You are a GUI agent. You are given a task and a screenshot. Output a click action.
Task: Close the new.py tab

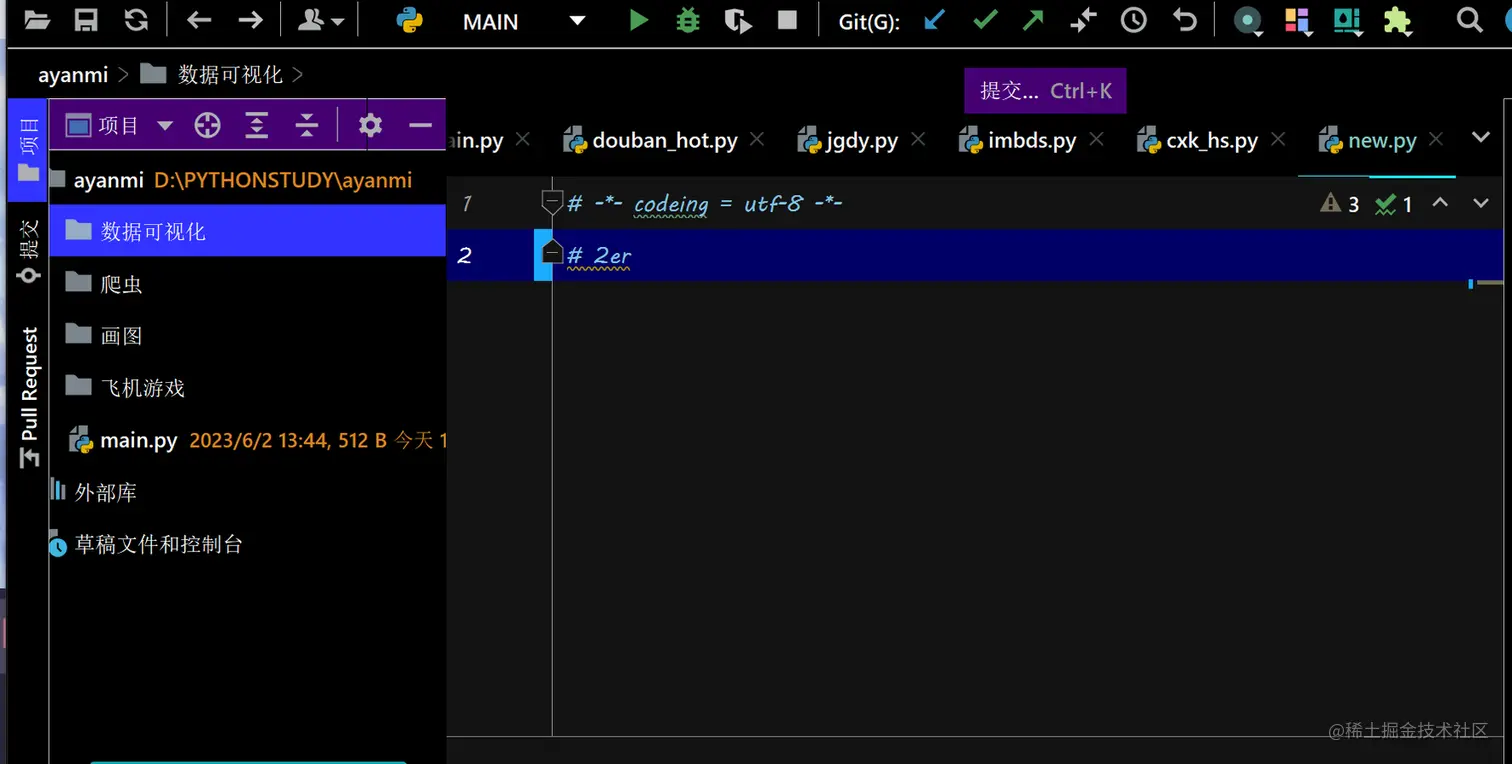coord(1437,140)
